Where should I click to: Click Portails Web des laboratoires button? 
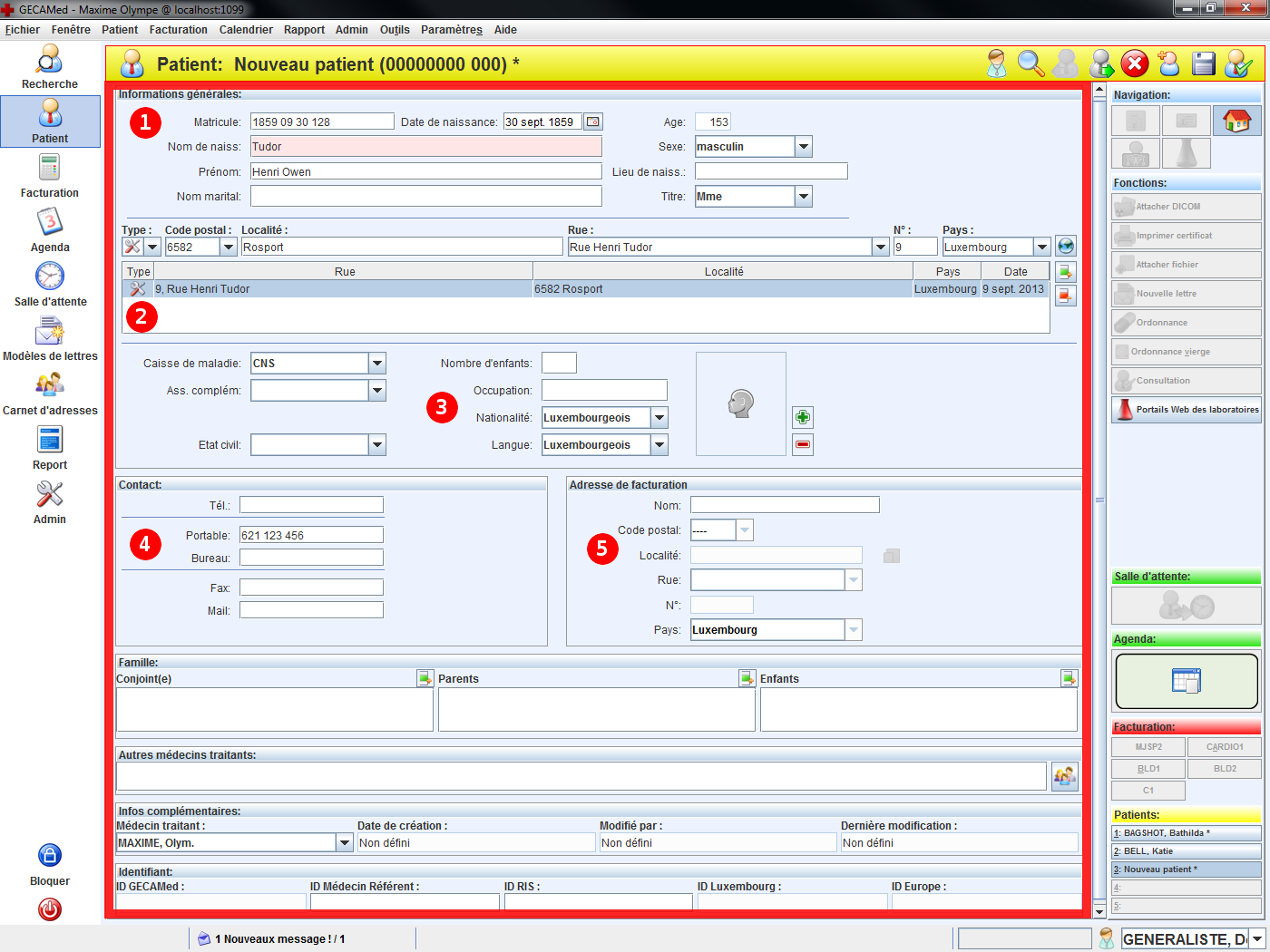coord(1187,410)
